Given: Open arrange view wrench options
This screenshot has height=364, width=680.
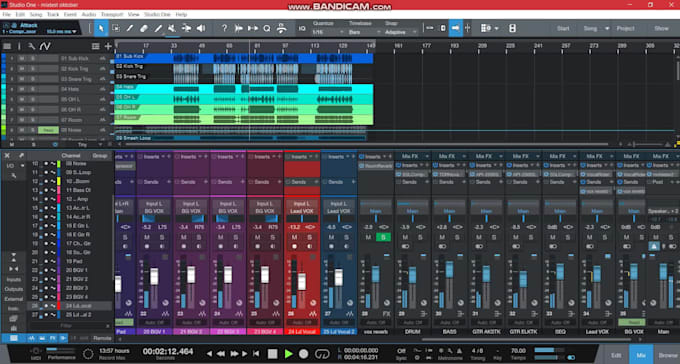Looking at the screenshot, I should (x=31, y=46).
